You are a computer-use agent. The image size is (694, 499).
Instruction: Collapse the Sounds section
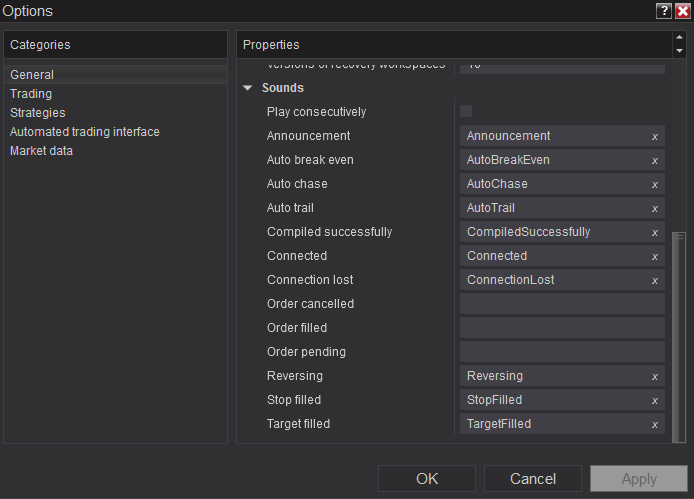click(x=248, y=88)
